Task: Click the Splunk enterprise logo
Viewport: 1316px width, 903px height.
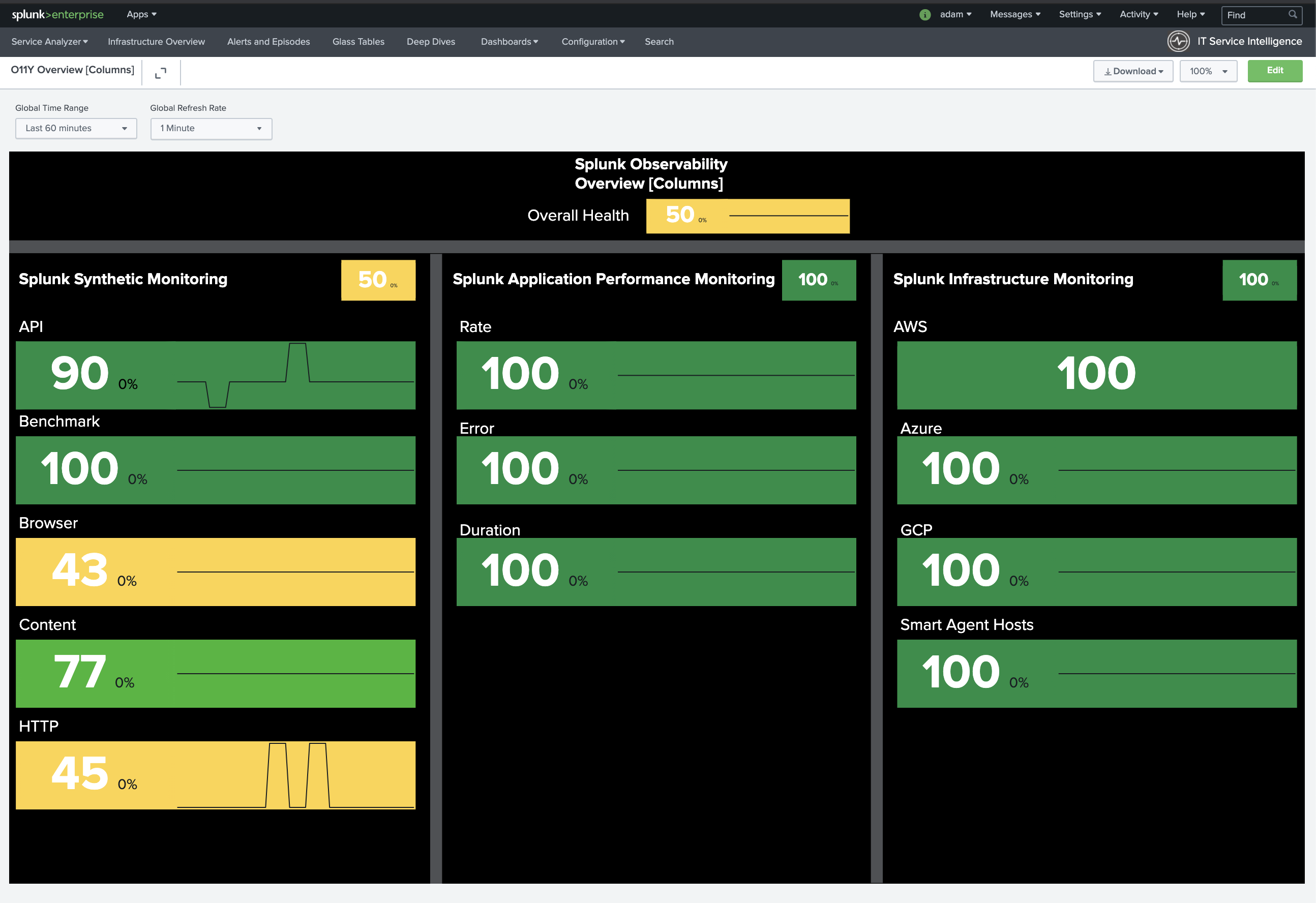Action: 58,14
